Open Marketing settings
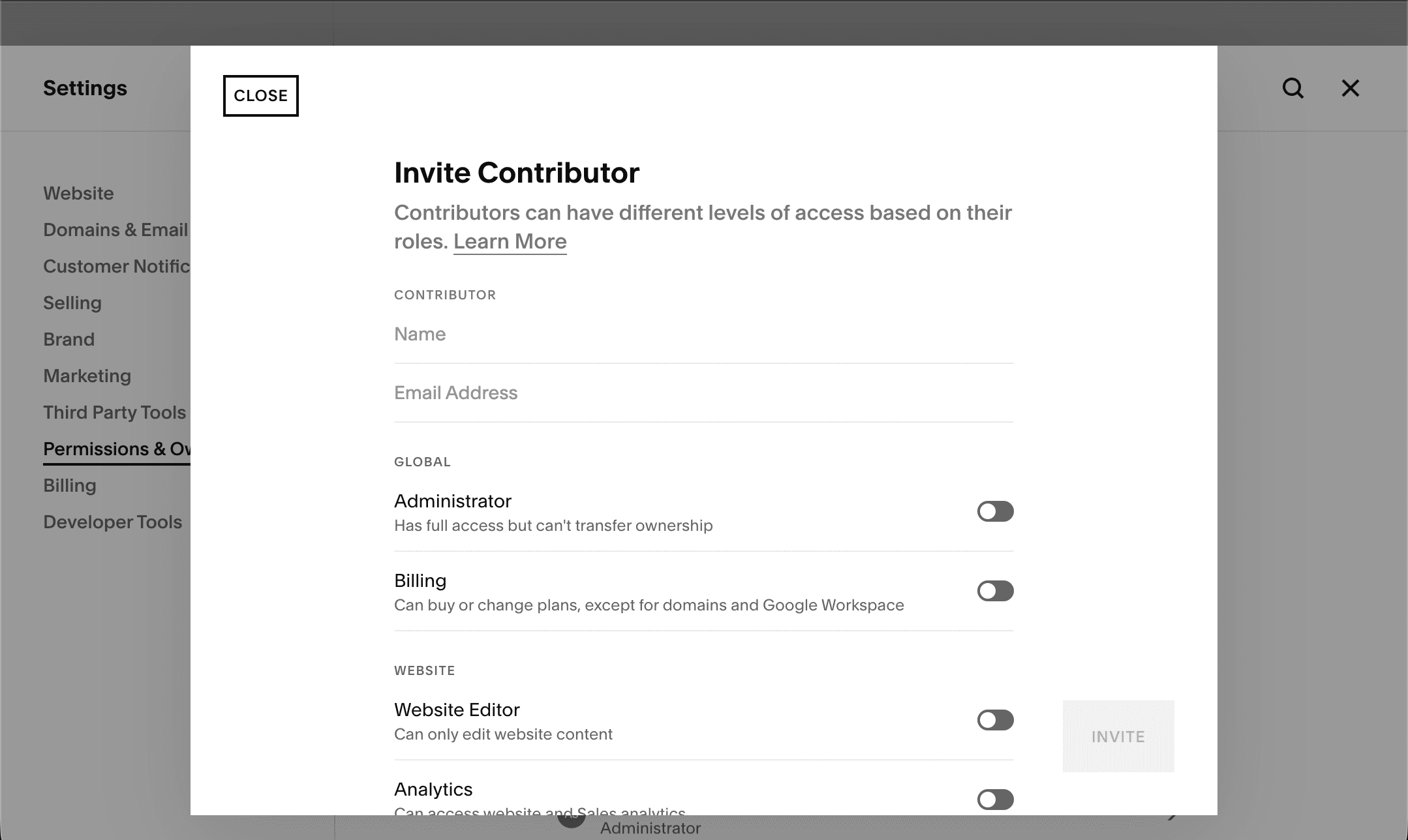The height and width of the screenshot is (840, 1408). click(87, 376)
